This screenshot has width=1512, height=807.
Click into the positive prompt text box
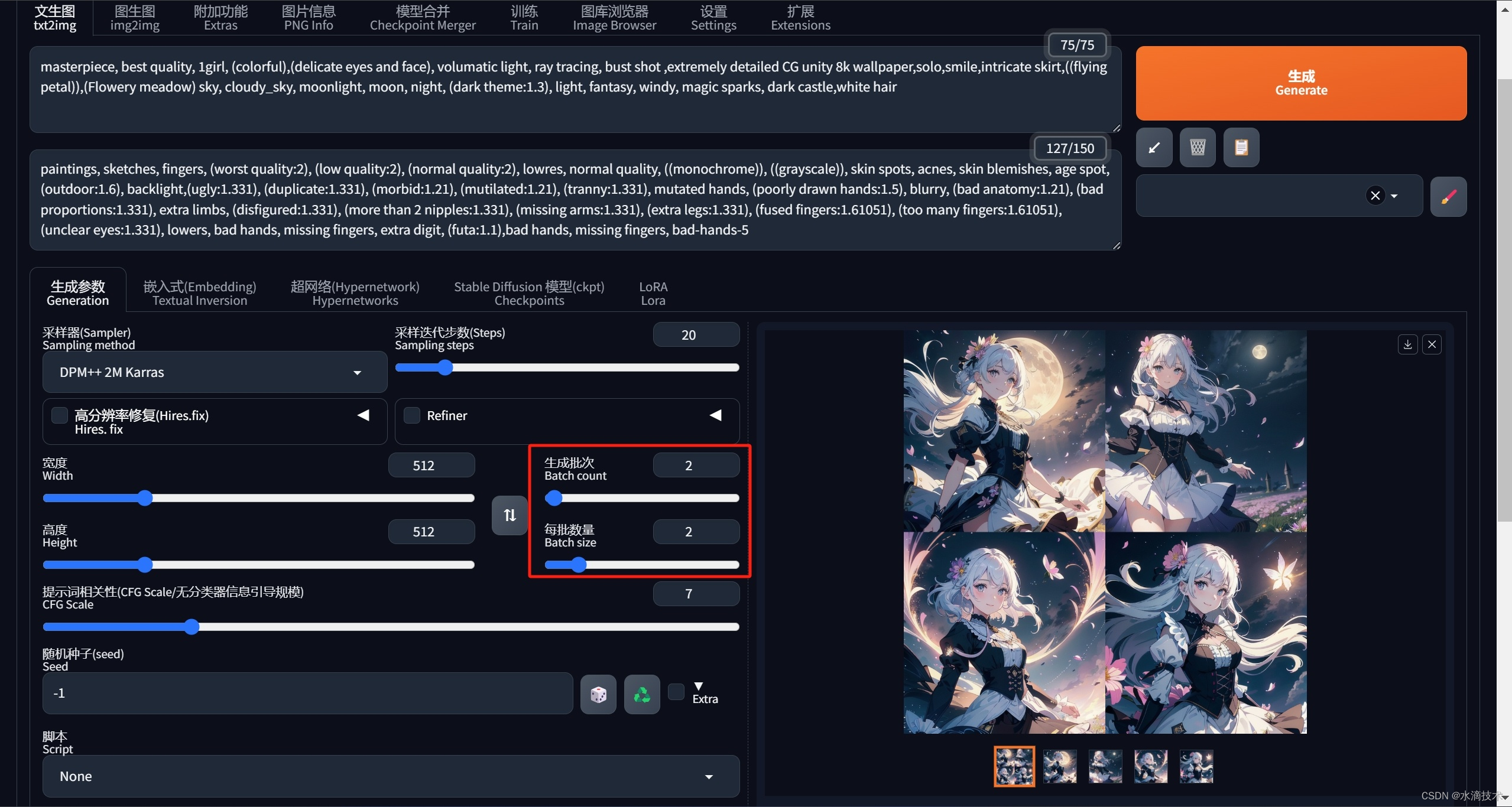click(x=575, y=89)
